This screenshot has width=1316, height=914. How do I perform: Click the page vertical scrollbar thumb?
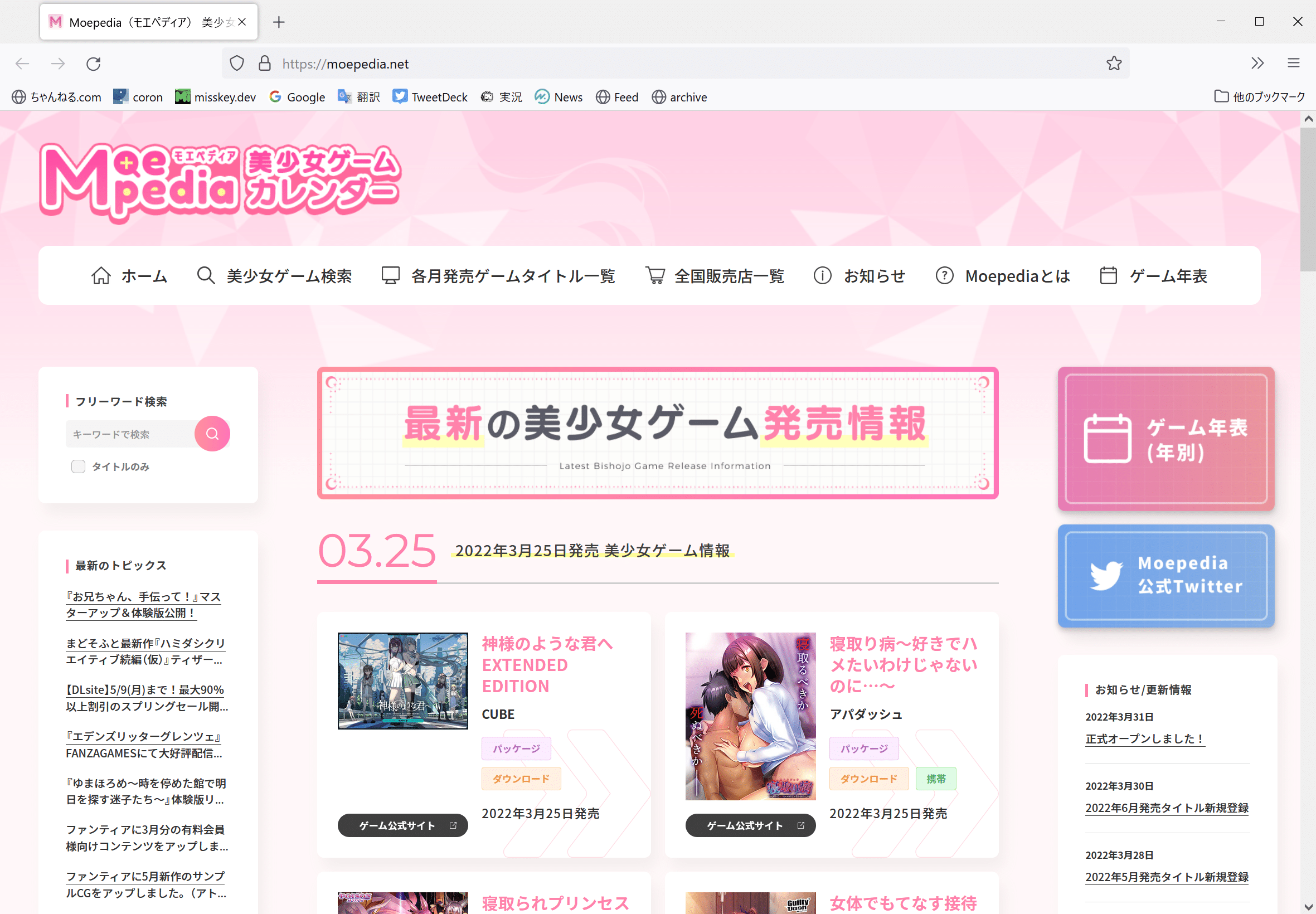[x=1308, y=200]
